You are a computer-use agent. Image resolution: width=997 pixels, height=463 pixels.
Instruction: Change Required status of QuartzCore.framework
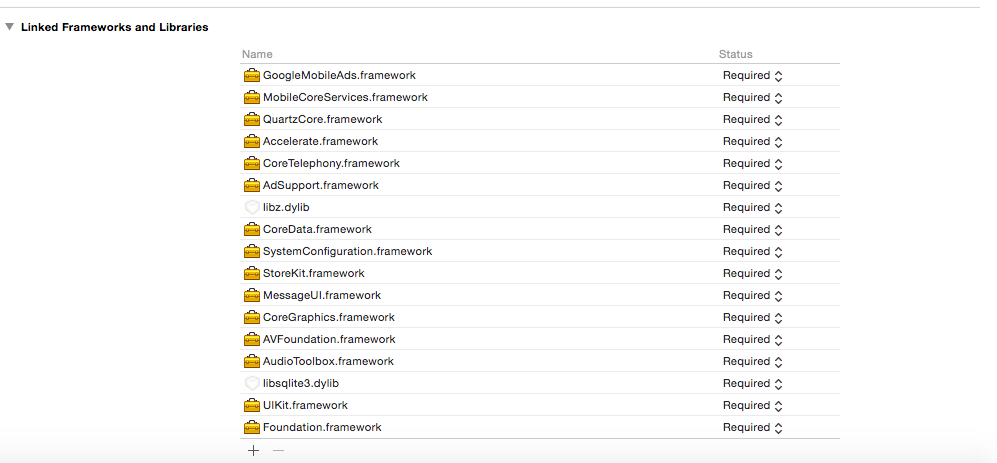click(x=753, y=119)
